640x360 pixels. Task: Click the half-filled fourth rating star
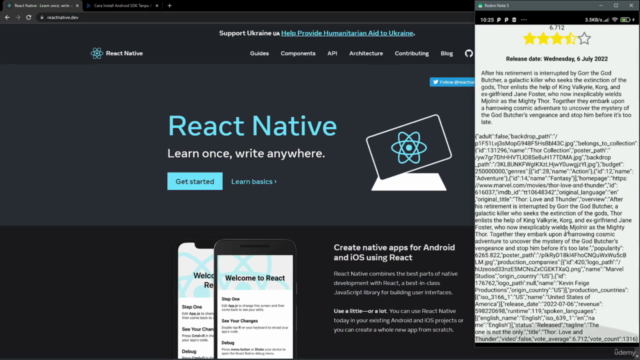pyautogui.click(x=571, y=39)
